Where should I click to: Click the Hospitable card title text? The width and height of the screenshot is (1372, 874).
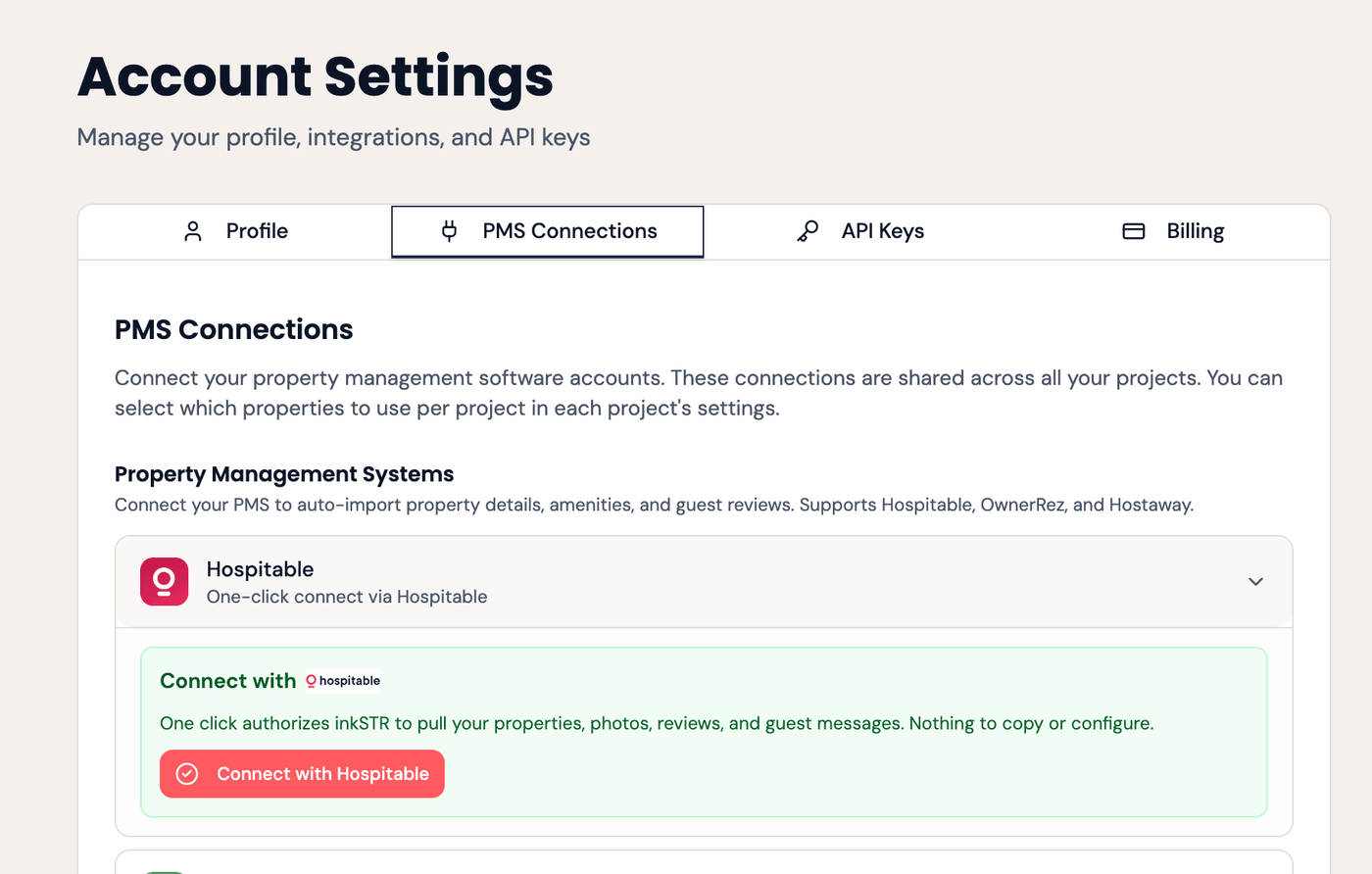click(x=260, y=569)
